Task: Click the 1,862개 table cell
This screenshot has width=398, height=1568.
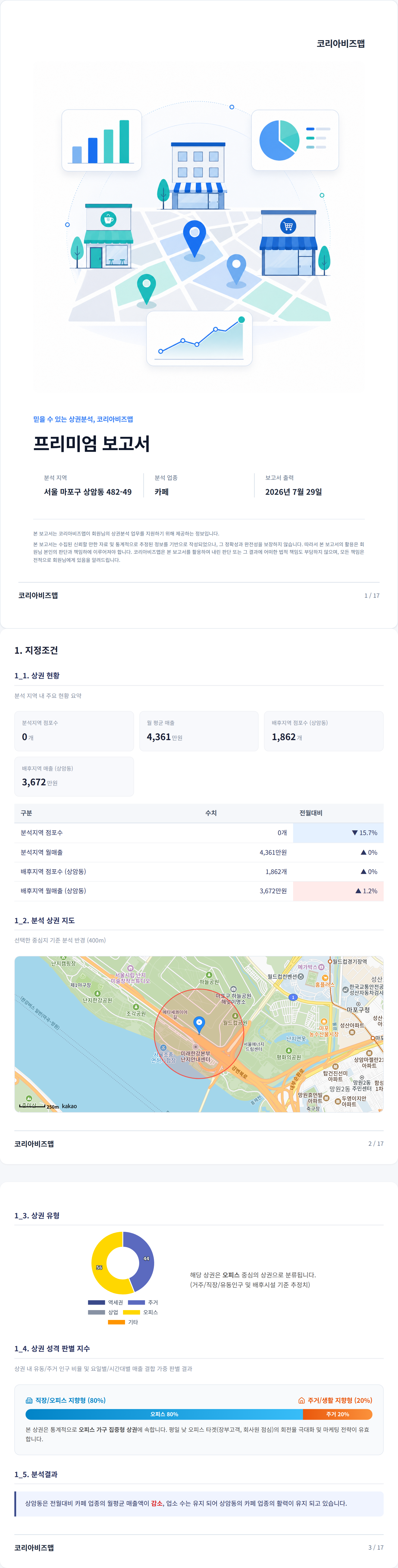Action: pyautogui.click(x=276, y=872)
